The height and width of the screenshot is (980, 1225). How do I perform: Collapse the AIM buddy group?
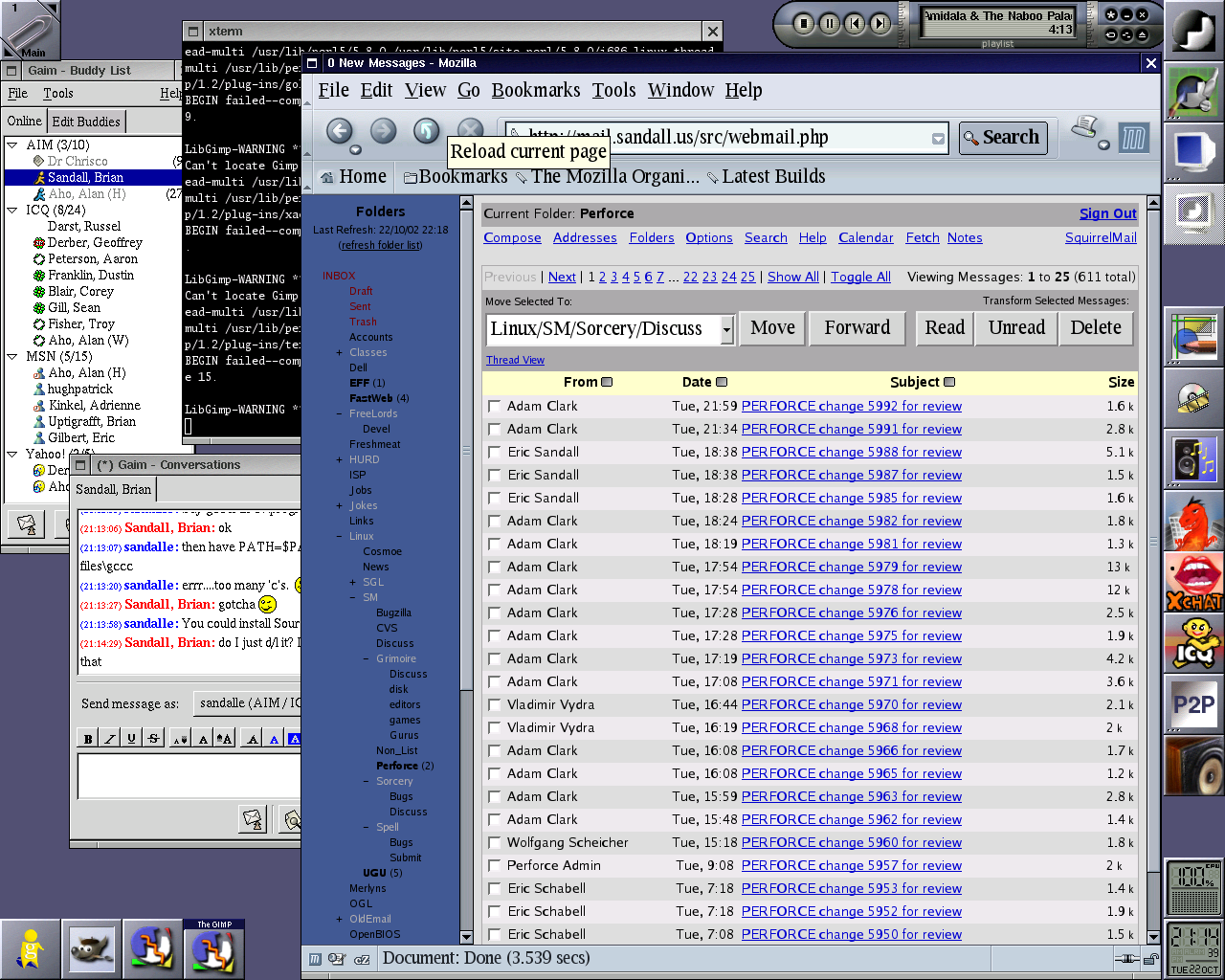pyautogui.click(x=12, y=145)
